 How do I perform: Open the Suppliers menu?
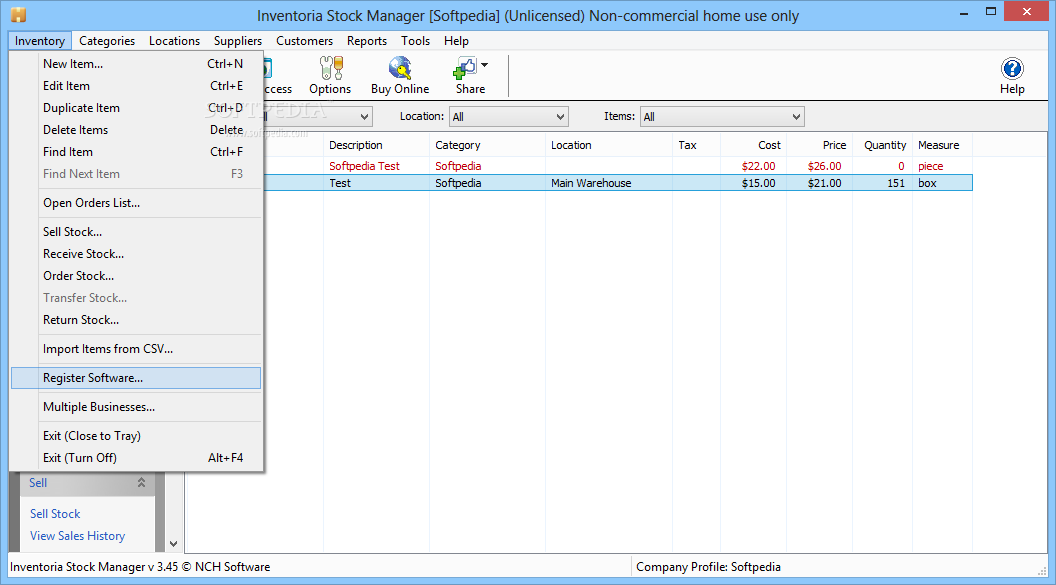tap(238, 41)
